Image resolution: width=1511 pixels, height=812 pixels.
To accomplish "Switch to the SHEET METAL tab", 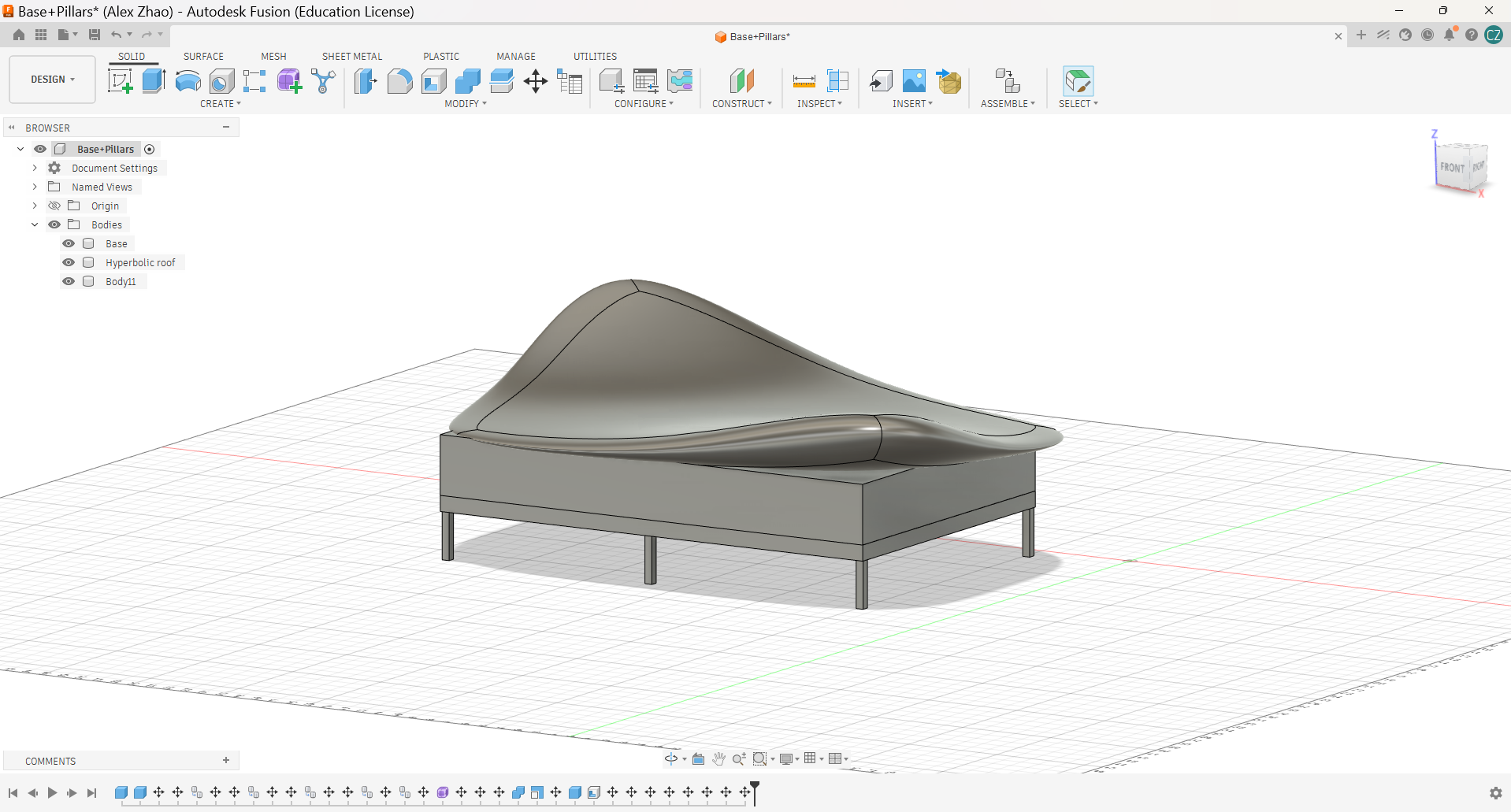I will (352, 57).
